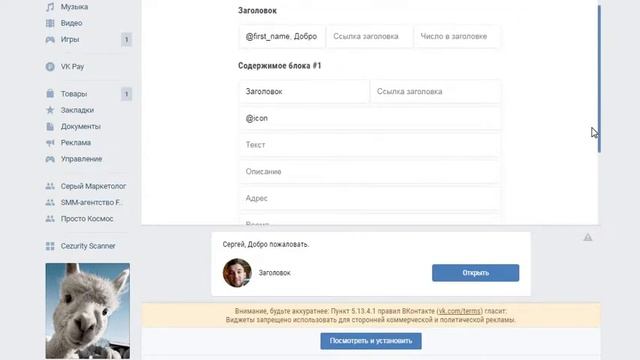Click the Музыка music note icon
The image size is (640, 360).
coord(50,7)
